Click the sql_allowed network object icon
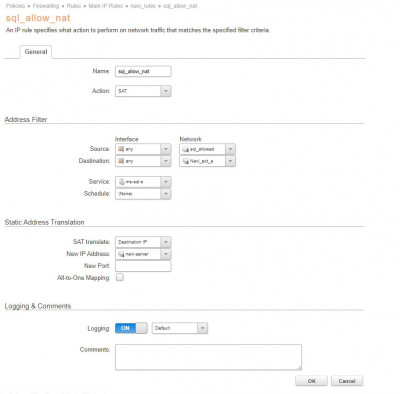 pyautogui.click(x=186, y=149)
